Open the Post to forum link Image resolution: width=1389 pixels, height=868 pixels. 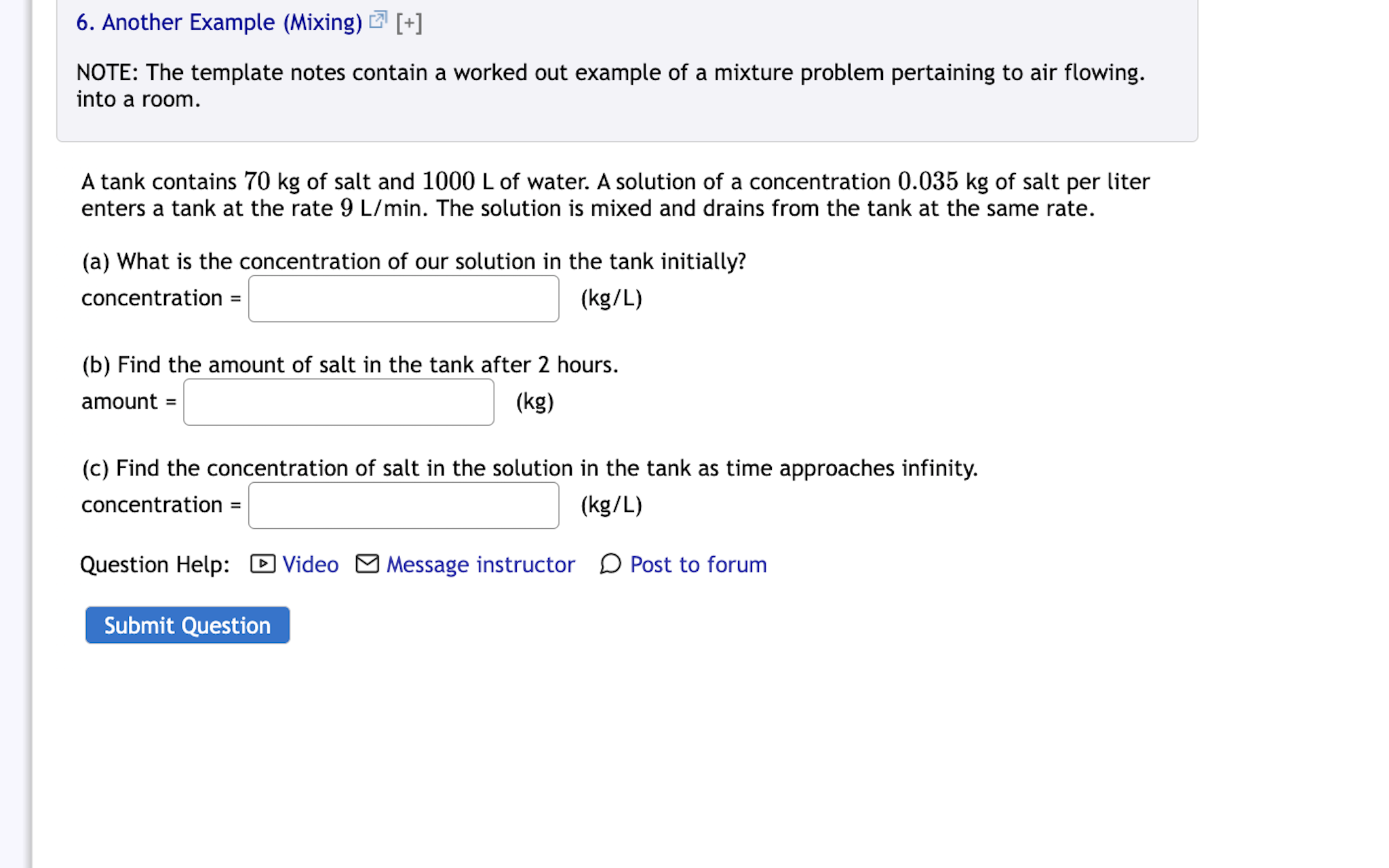tap(697, 565)
